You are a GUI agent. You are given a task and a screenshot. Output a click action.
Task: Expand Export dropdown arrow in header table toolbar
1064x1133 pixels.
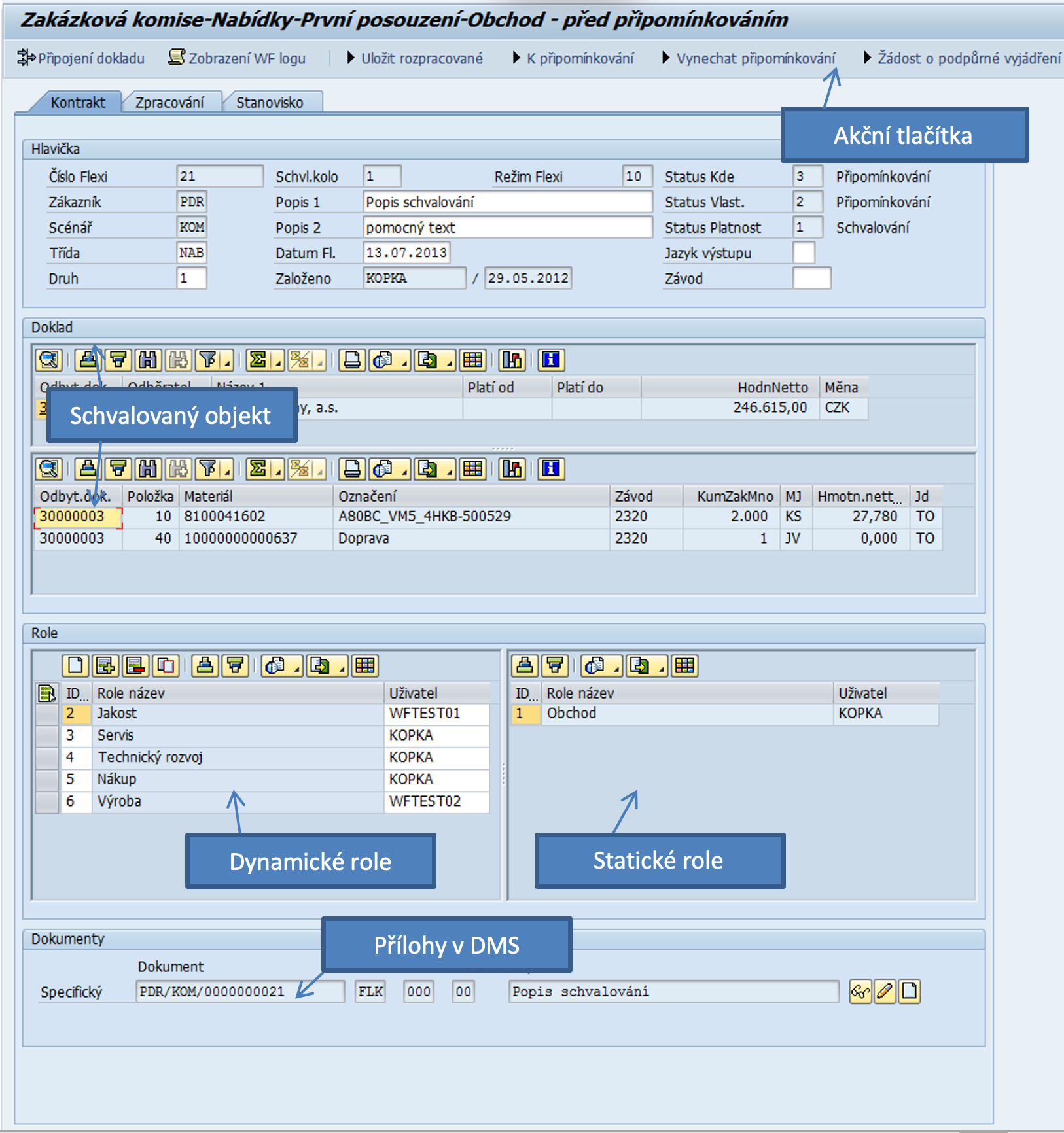tap(449, 361)
